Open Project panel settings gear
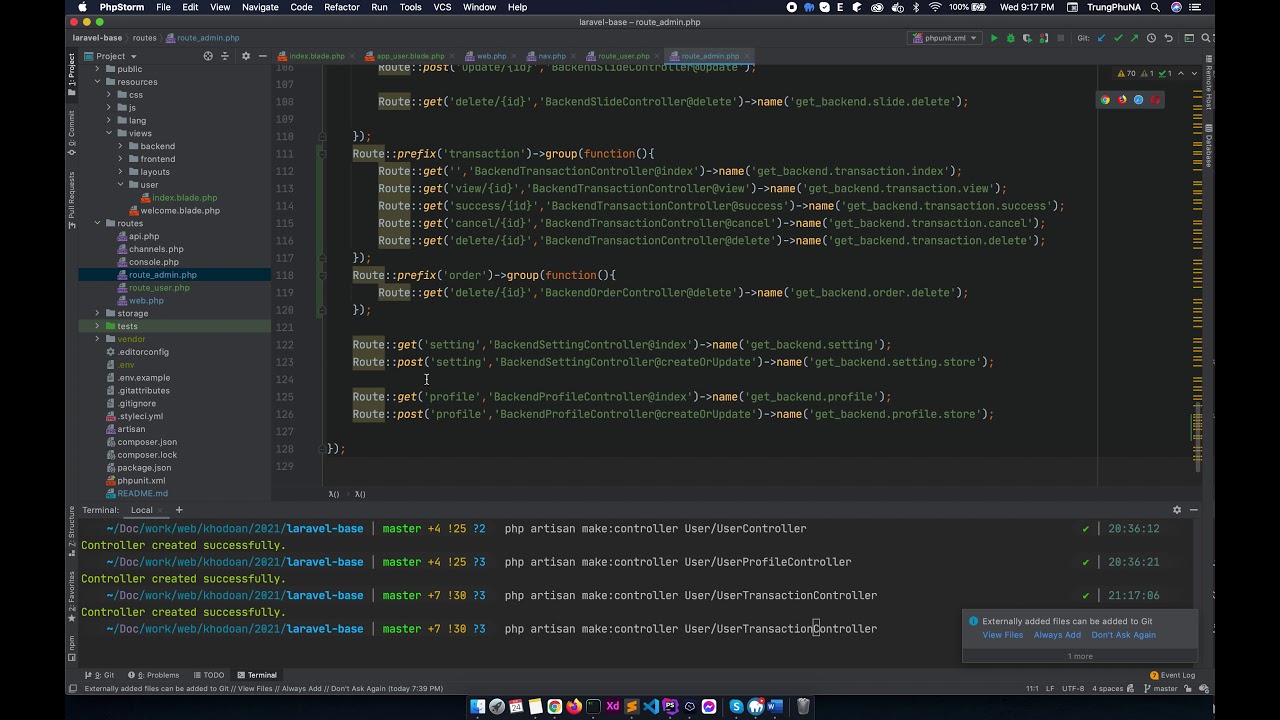The width and height of the screenshot is (1280, 720). [x=246, y=56]
